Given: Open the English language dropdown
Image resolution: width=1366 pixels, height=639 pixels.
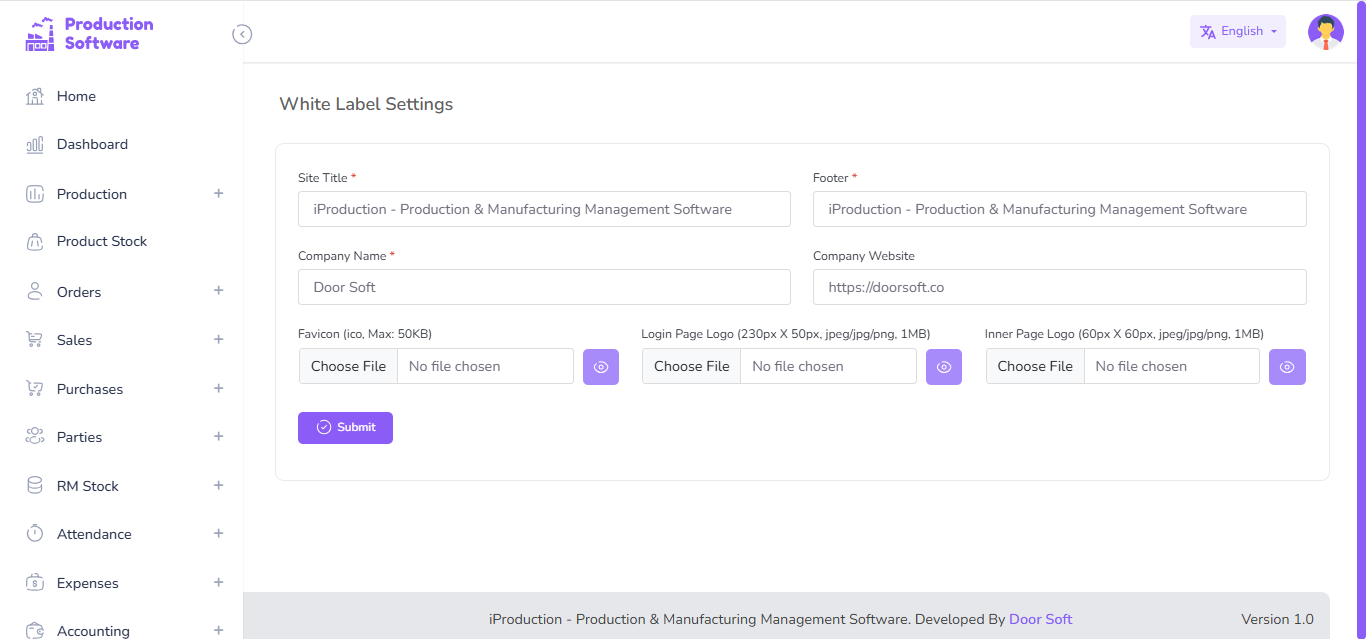Looking at the screenshot, I should [x=1238, y=31].
